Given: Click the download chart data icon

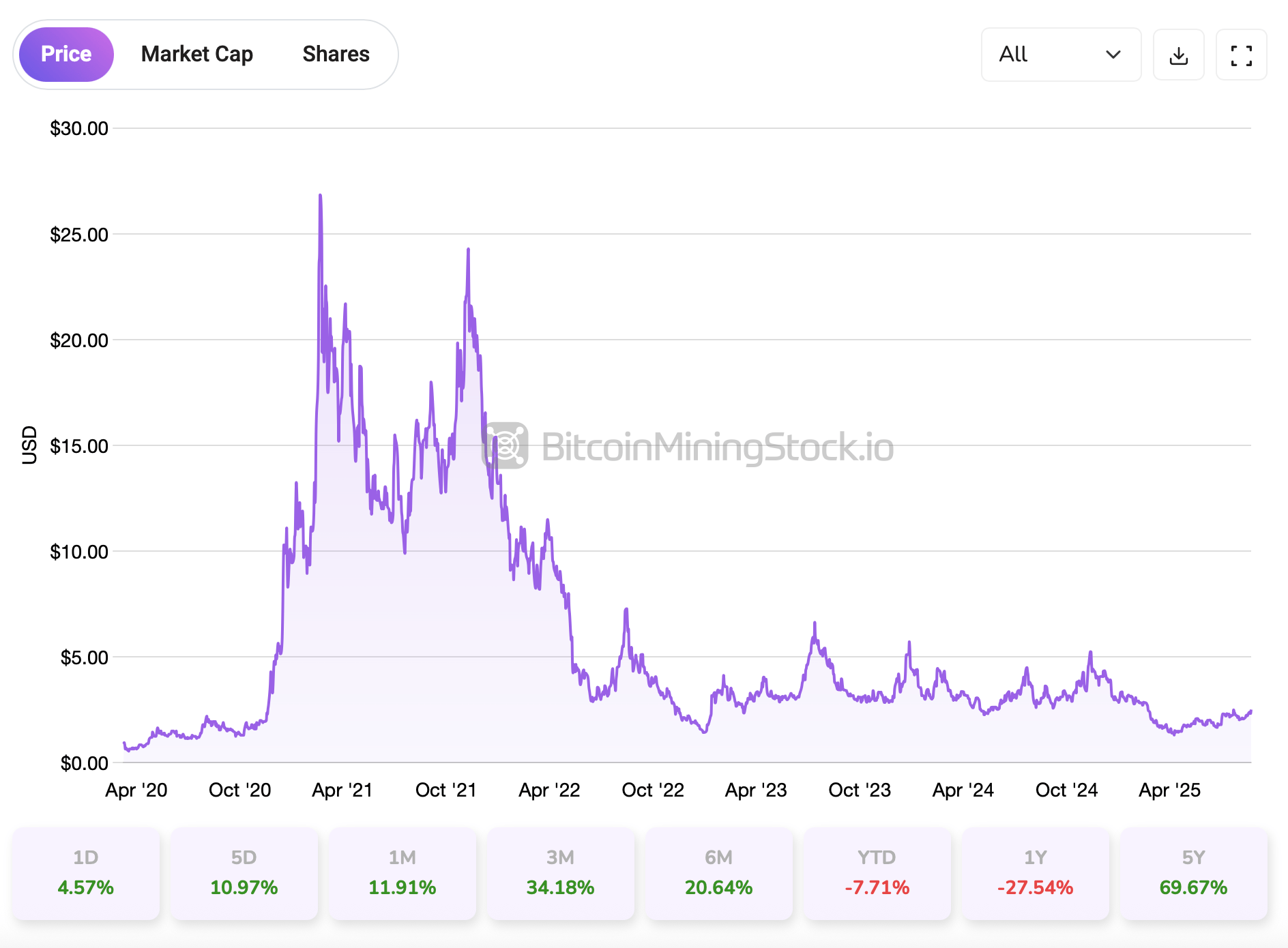Looking at the screenshot, I should point(1178,55).
